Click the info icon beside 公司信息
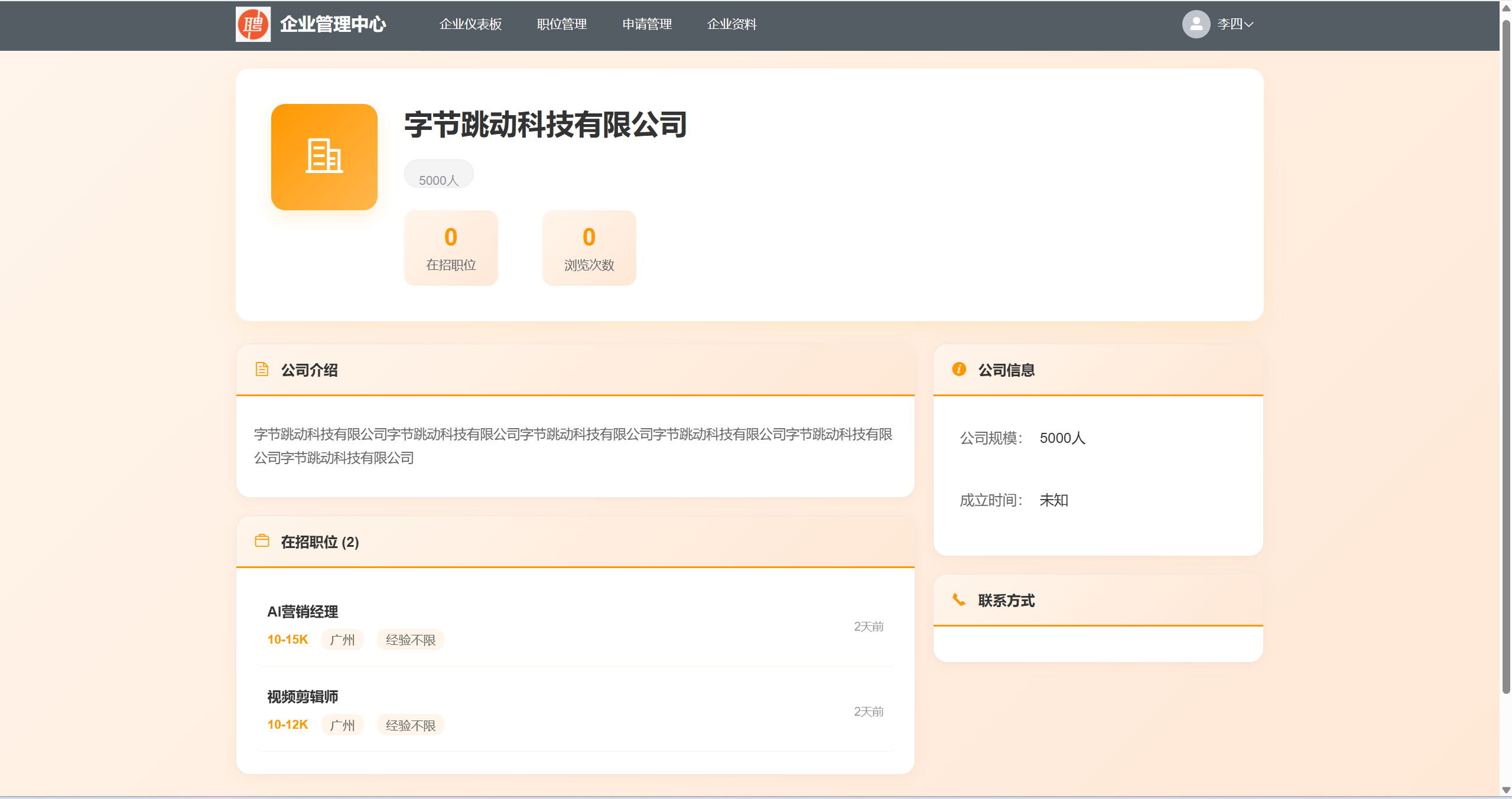The image size is (1512, 799). point(958,369)
